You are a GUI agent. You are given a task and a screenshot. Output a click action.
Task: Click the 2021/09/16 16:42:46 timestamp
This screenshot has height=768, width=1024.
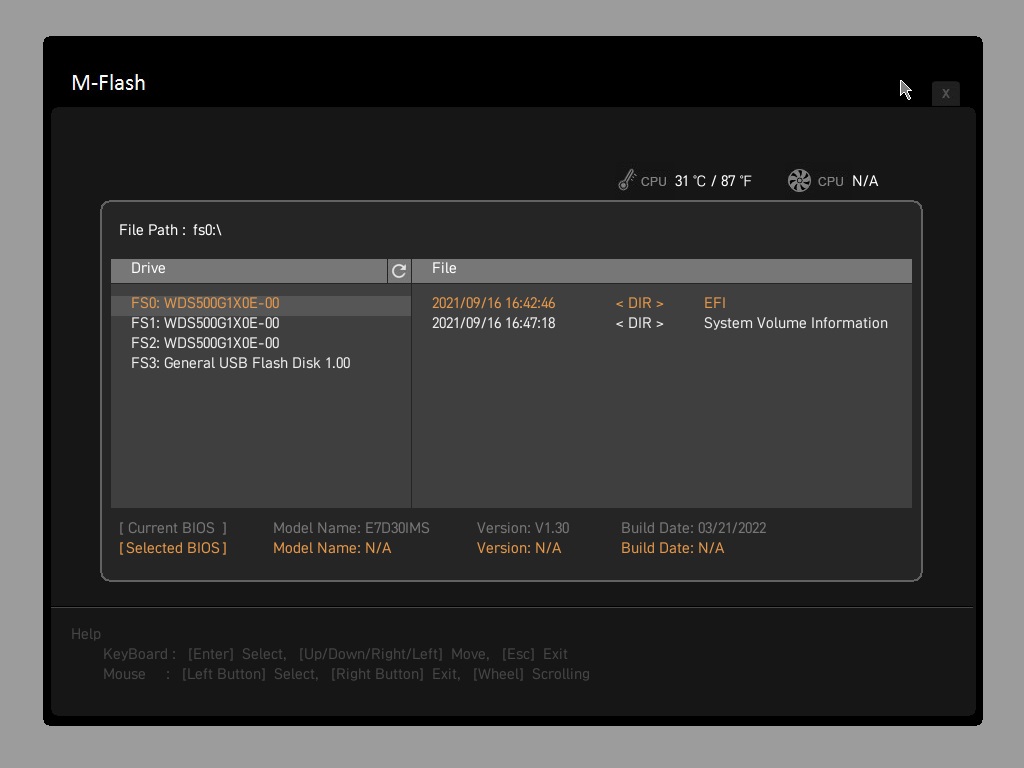coord(493,303)
